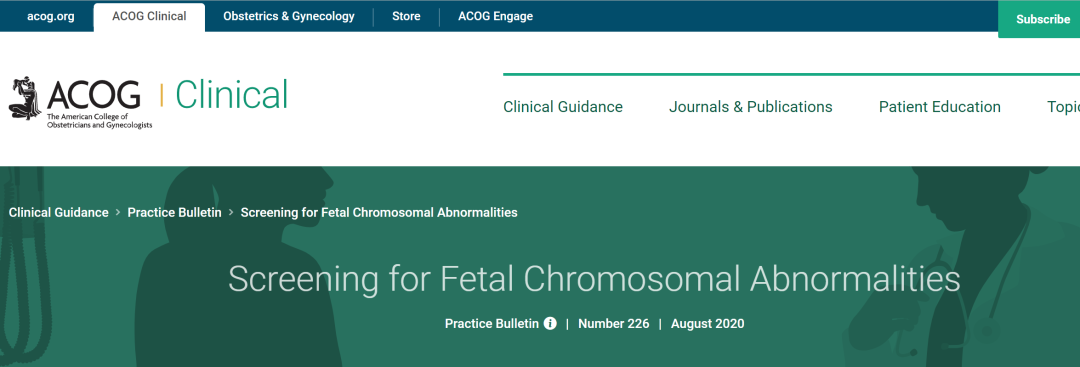Image resolution: width=1080 pixels, height=367 pixels.
Task: Go to the Store link
Action: pyautogui.click(x=406, y=17)
